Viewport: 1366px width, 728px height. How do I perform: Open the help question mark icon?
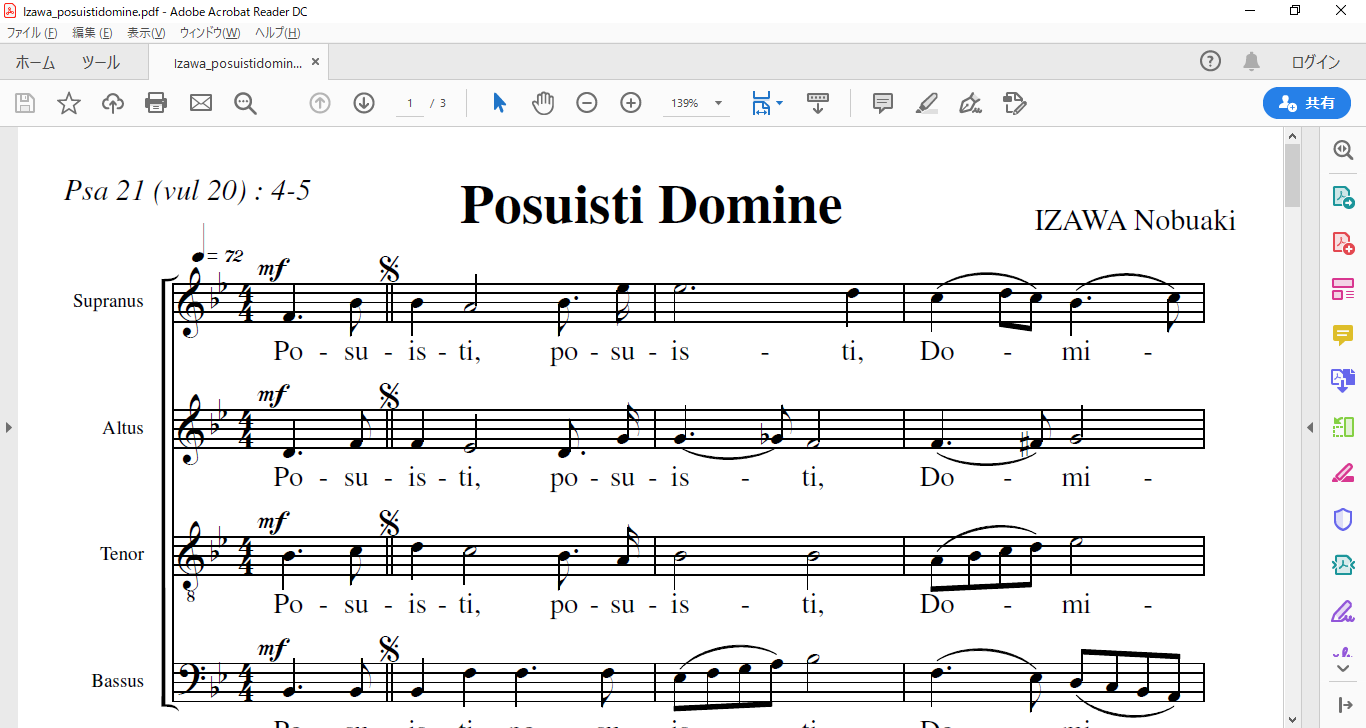click(1210, 62)
